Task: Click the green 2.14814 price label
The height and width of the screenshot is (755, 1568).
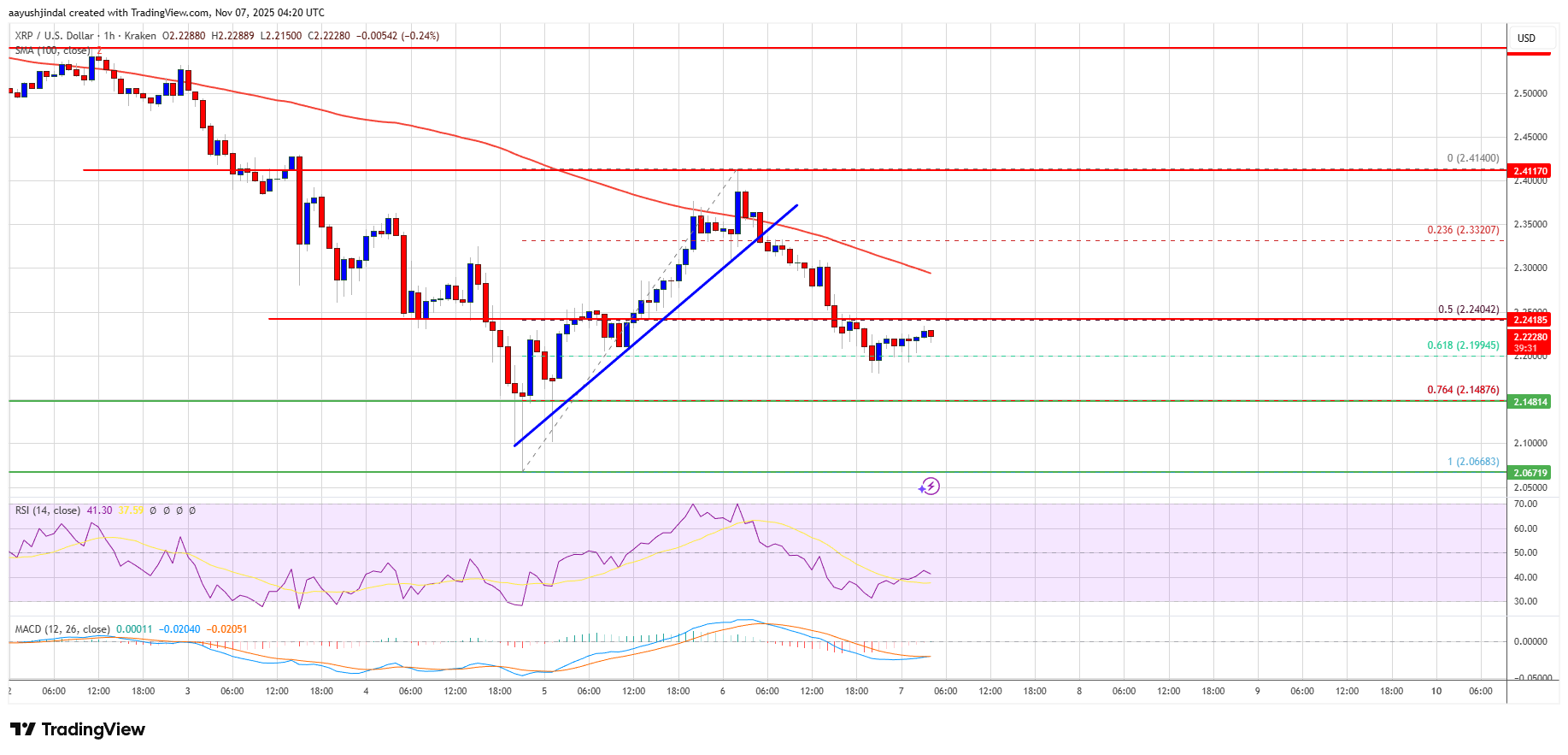Action: 1530,402
